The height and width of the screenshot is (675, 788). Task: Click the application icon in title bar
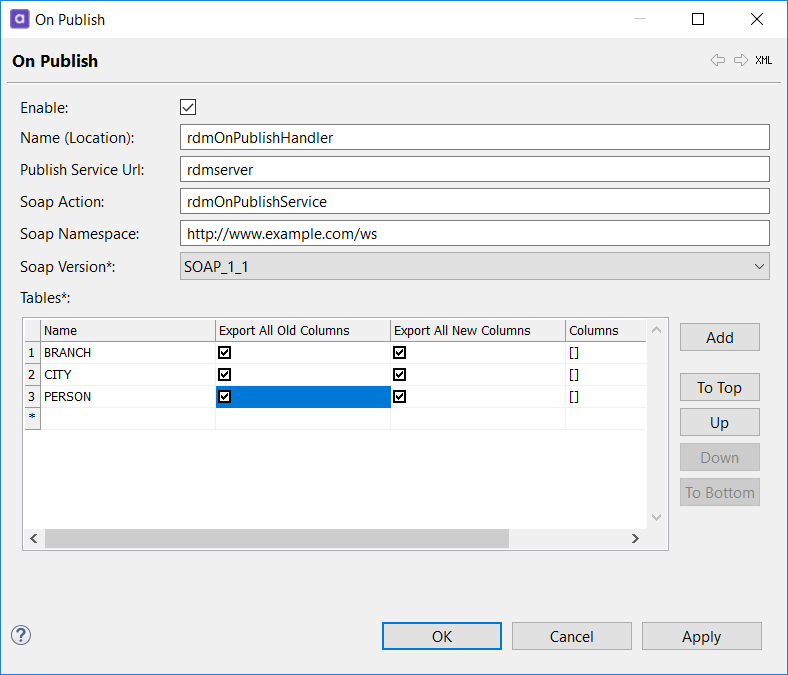tap(17, 19)
